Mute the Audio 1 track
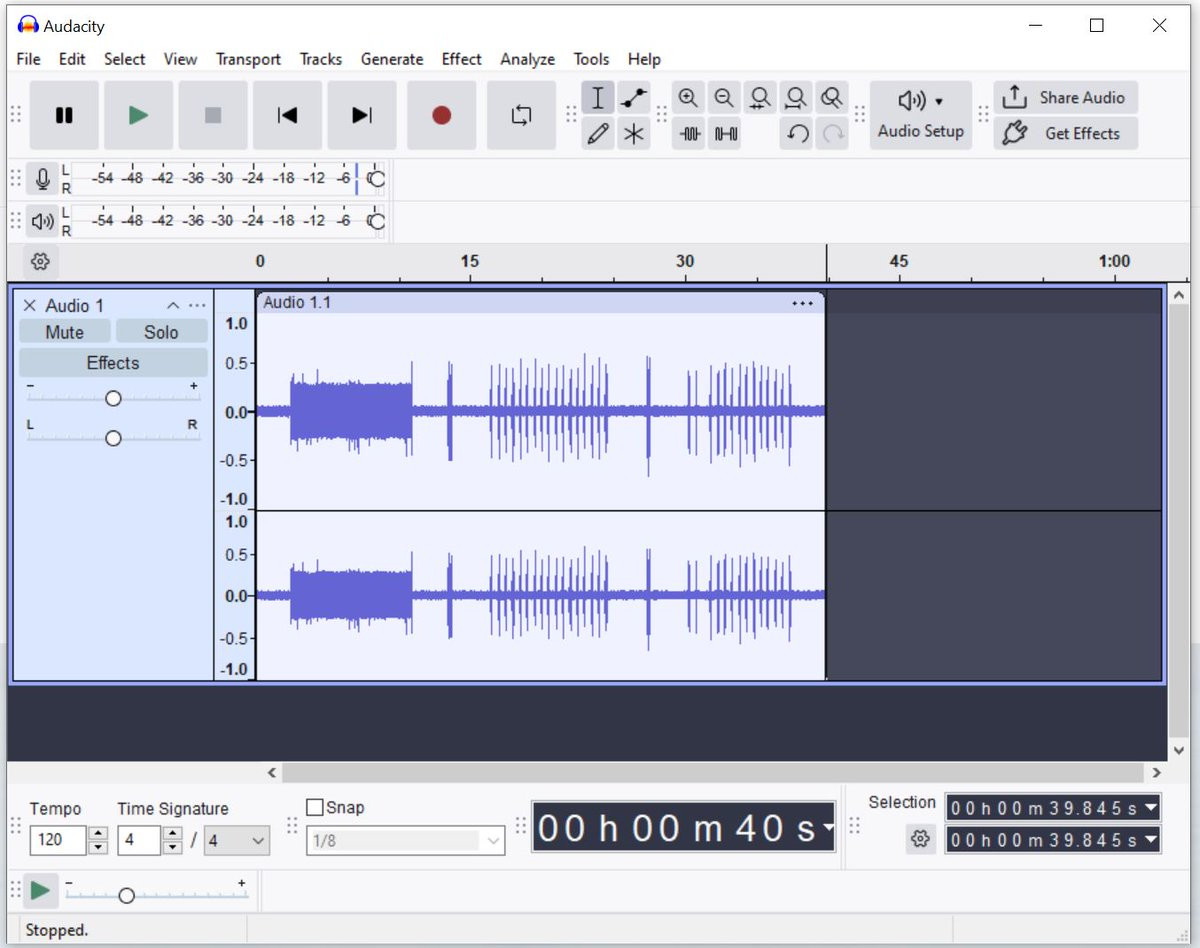Image resolution: width=1200 pixels, height=948 pixels. (x=64, y=332)
